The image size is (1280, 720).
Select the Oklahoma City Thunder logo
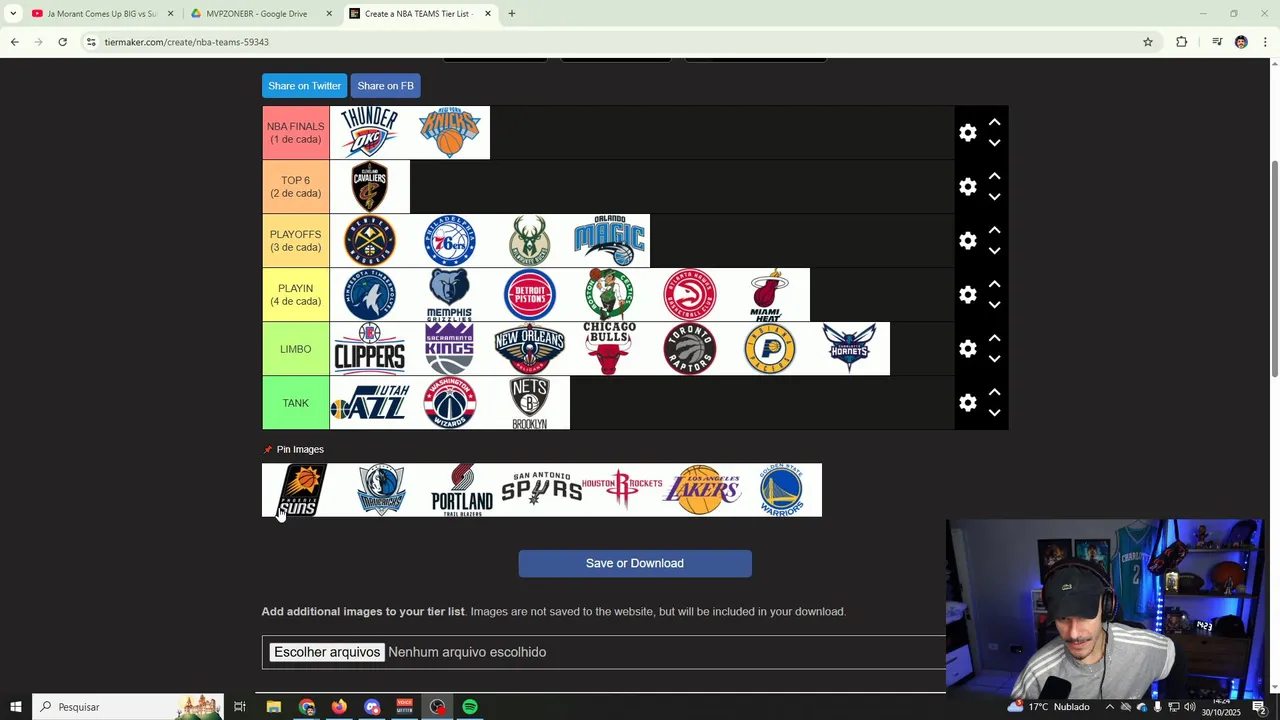pos(369,133)
